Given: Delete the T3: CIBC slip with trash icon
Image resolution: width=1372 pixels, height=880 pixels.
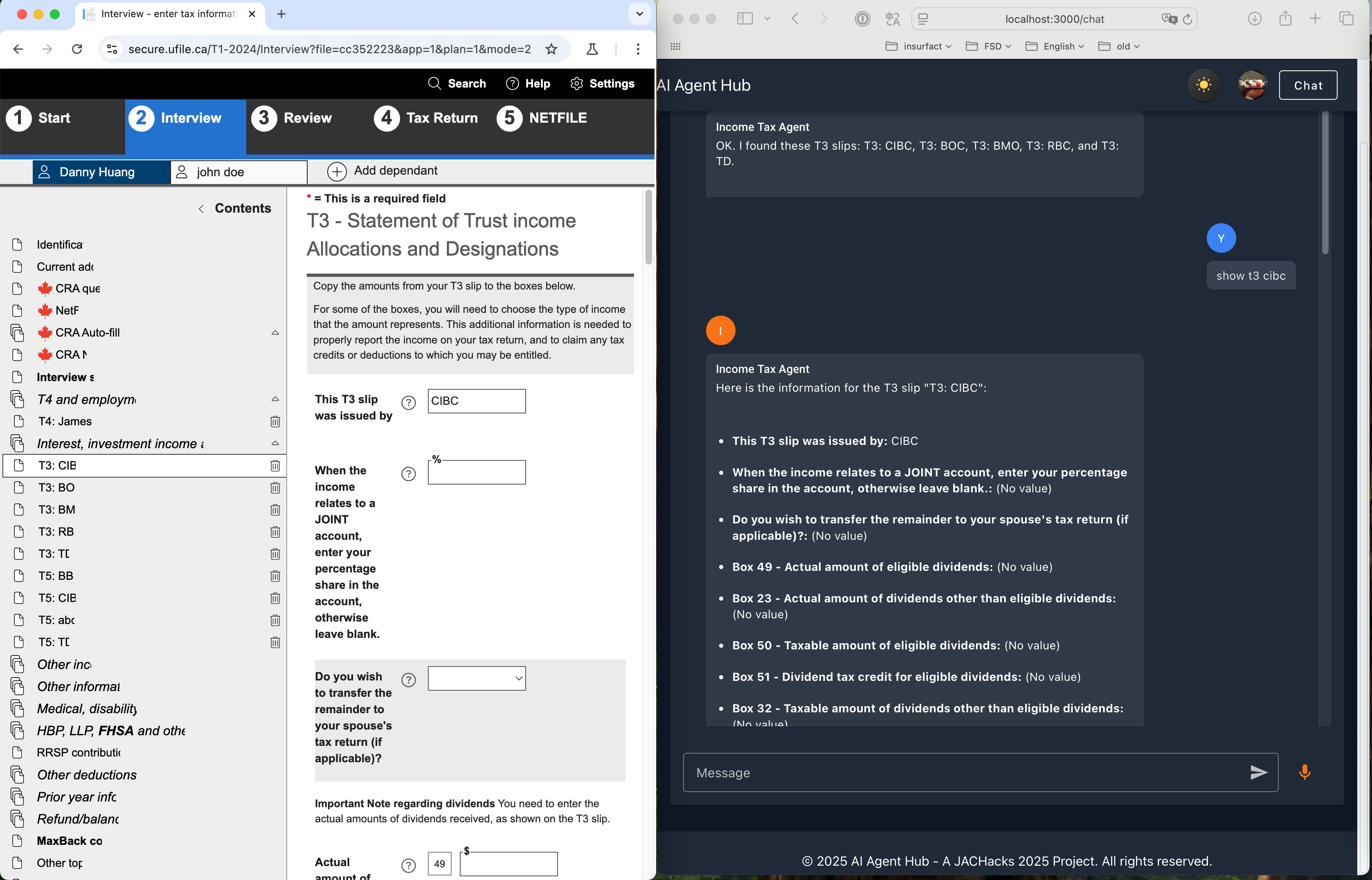Looking at the screenshot, I should [x=275, y=466].
